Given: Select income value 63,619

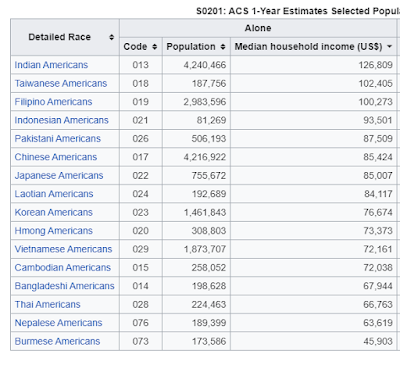Looking at the screenshot, I should coord(378,323).
